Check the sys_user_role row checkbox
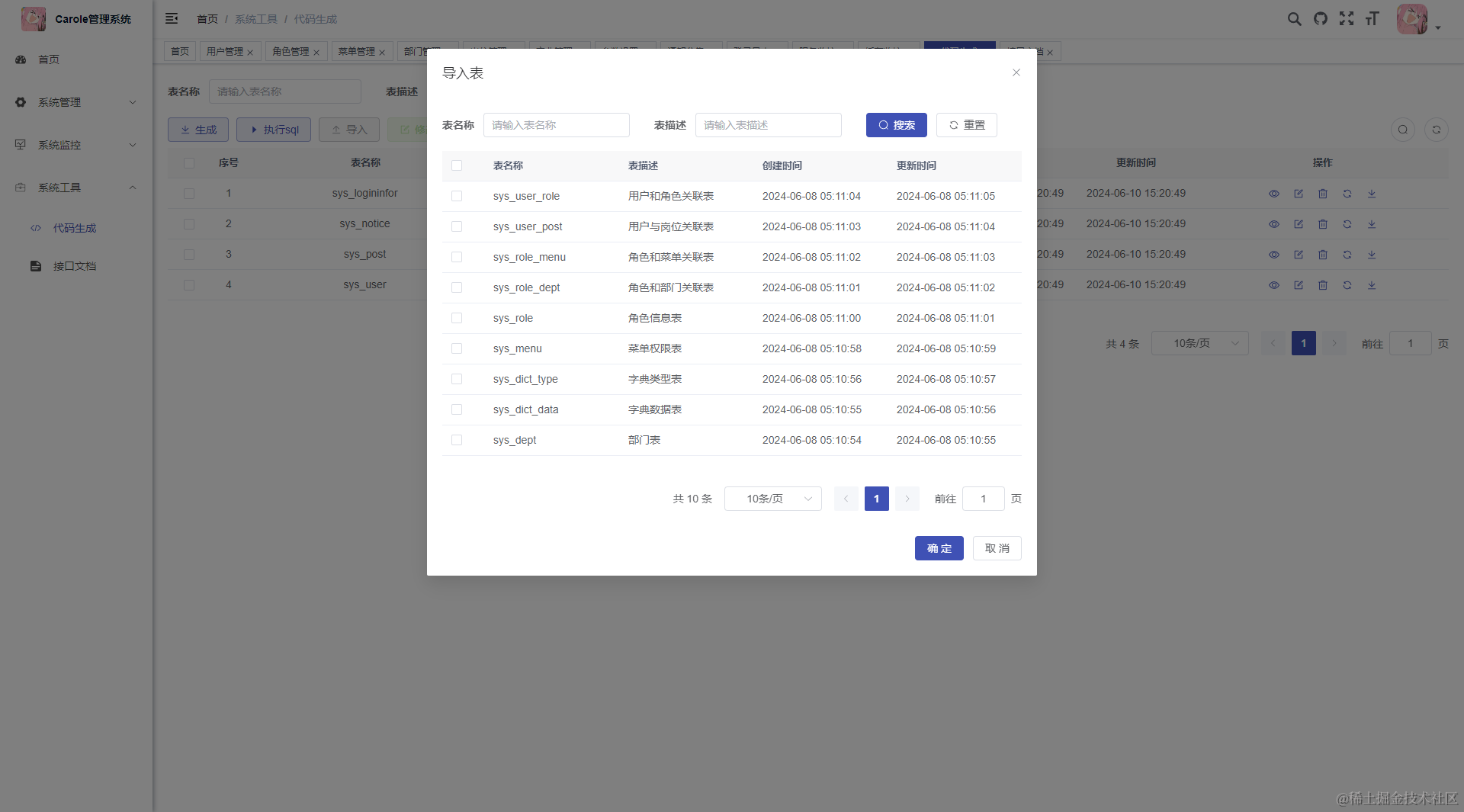Screen dimensions: 1464x812 (457, 196)
